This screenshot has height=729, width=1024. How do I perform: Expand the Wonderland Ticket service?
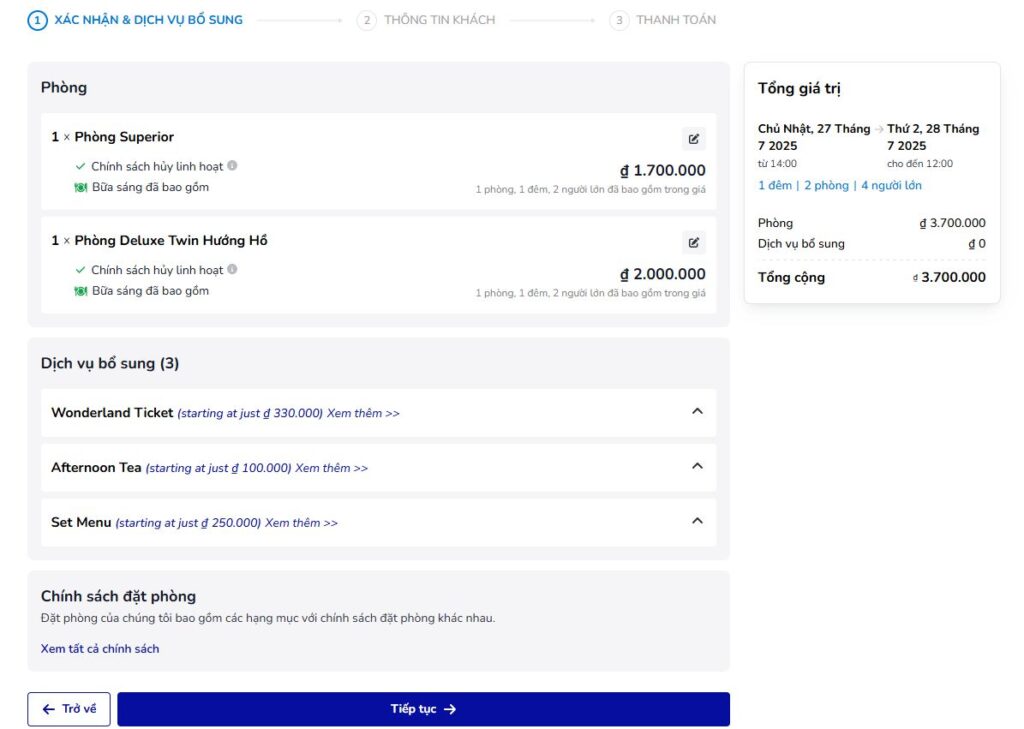pyautogui.click(x=697, y=411)
